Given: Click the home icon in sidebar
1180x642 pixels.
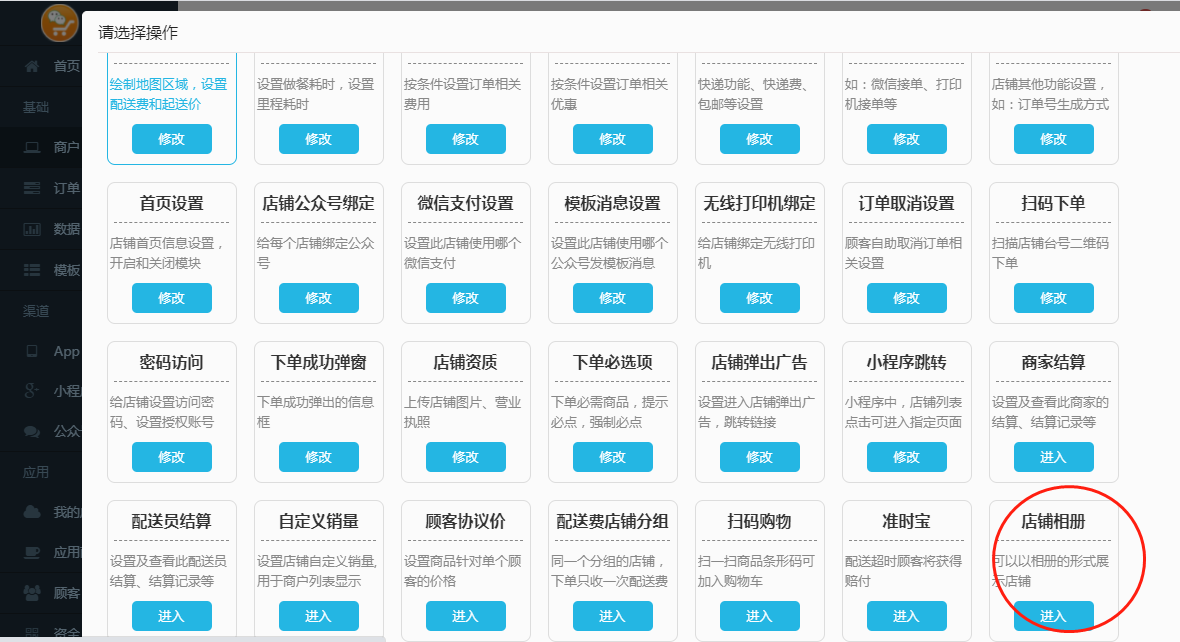Looking at the screenshot, I should click(32, 66).
